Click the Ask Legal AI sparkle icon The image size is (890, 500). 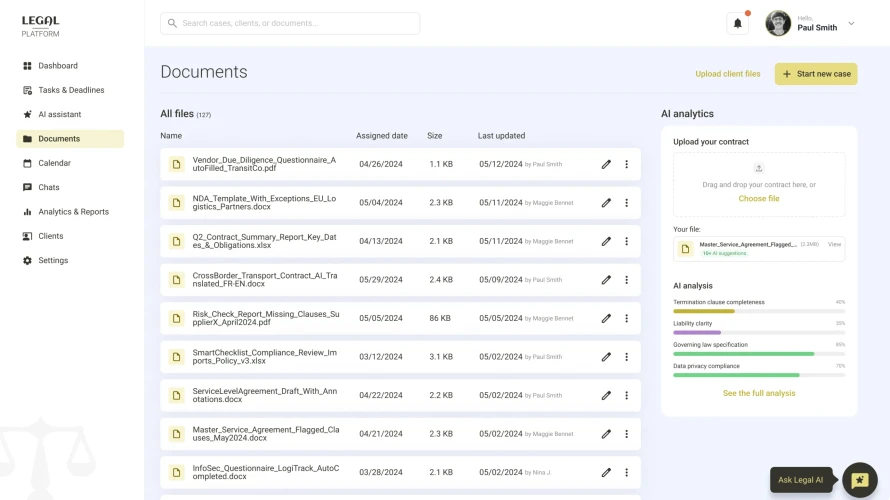(x=859, y=480)
